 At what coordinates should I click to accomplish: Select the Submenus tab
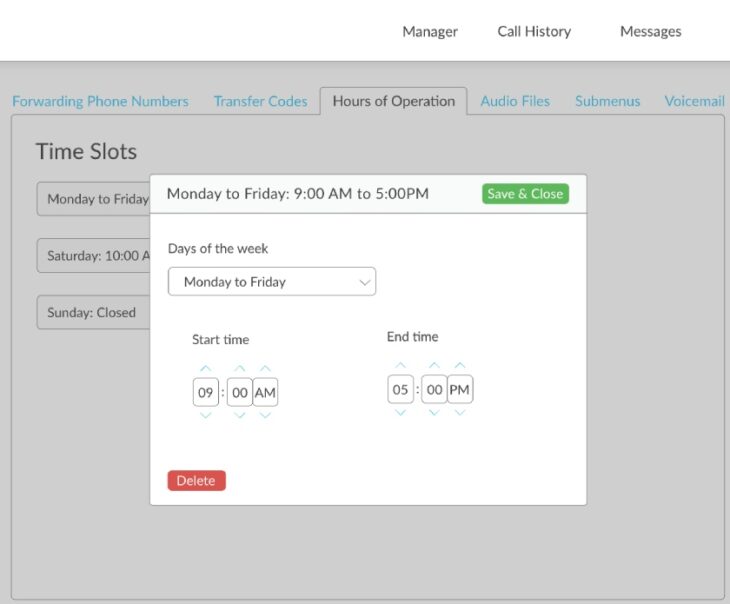coord(607,101)
